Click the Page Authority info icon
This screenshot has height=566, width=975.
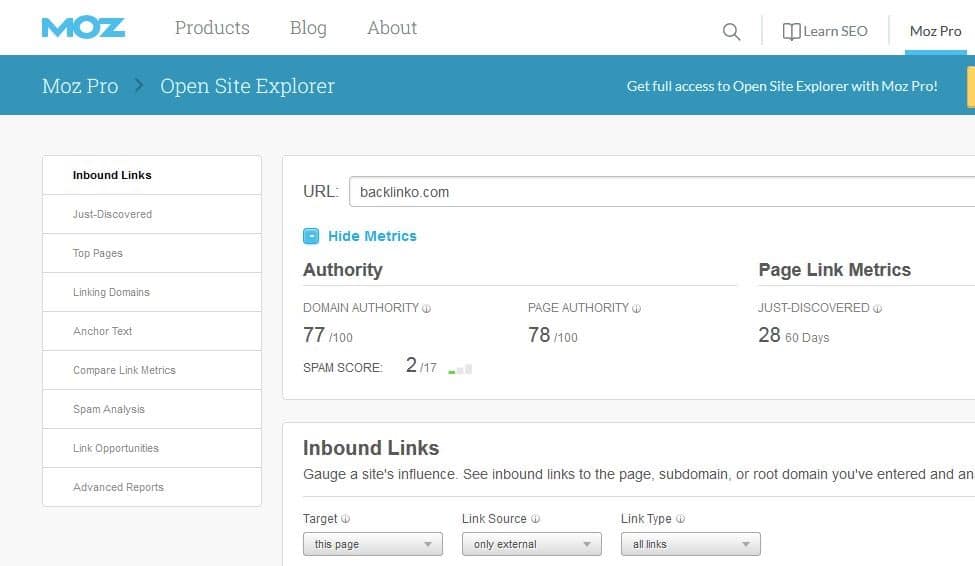tap(636, 309)
